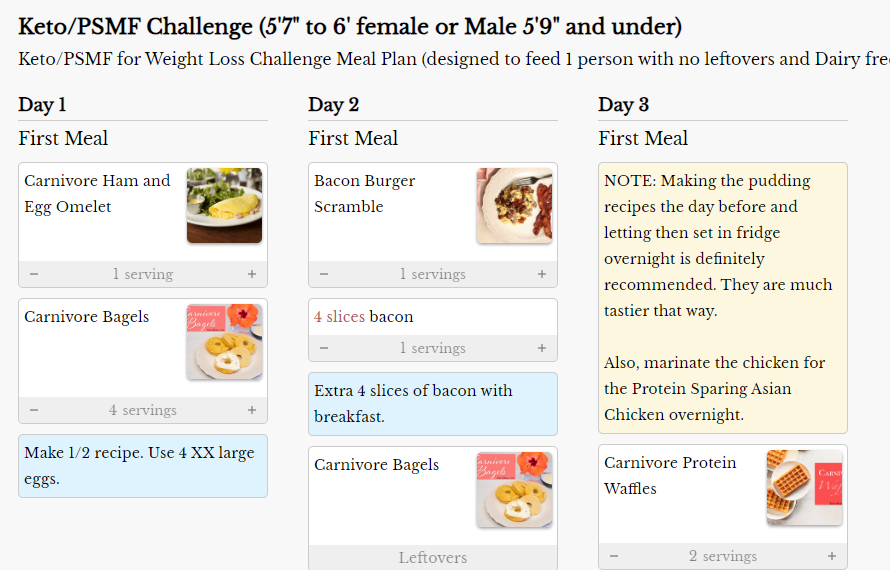This screenshot has width=890, height=570.
Task: Click the '4 slices' bacon quantity link
Action: coord(339,317)
